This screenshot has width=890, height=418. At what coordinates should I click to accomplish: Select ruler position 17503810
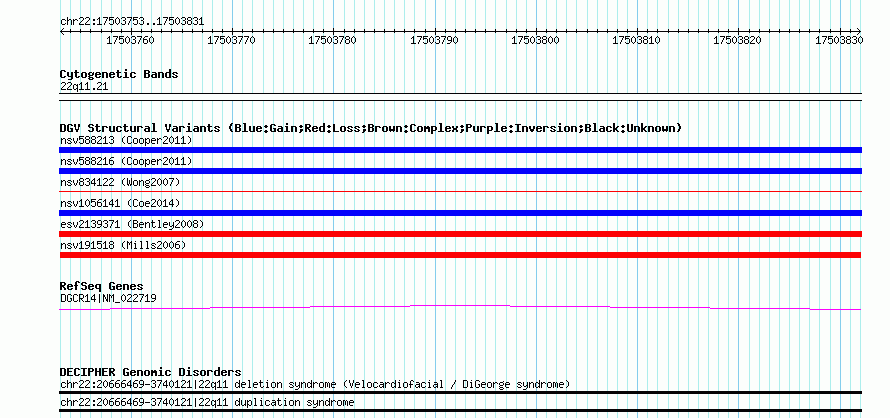[x=636, y=40]
